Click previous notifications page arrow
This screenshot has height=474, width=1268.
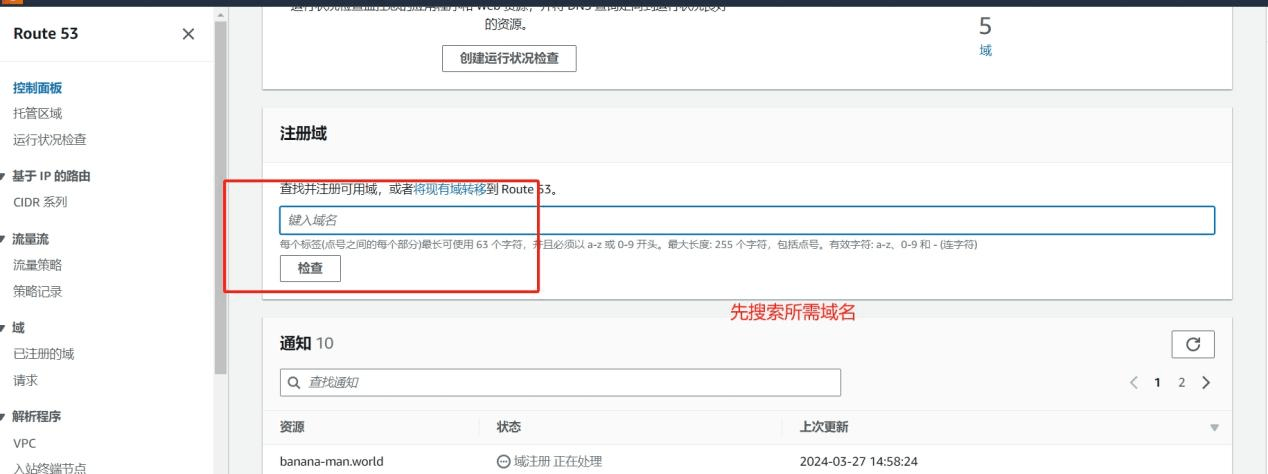1134,383
